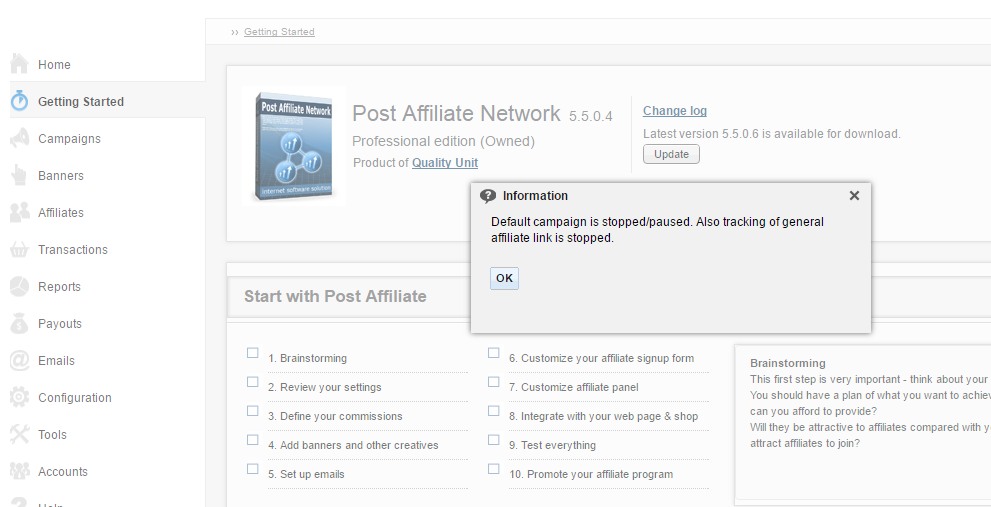This screenshot has height=507, width=991.
Task: Check the '9. Test everything' checkbox
Action: pos(494,440)
